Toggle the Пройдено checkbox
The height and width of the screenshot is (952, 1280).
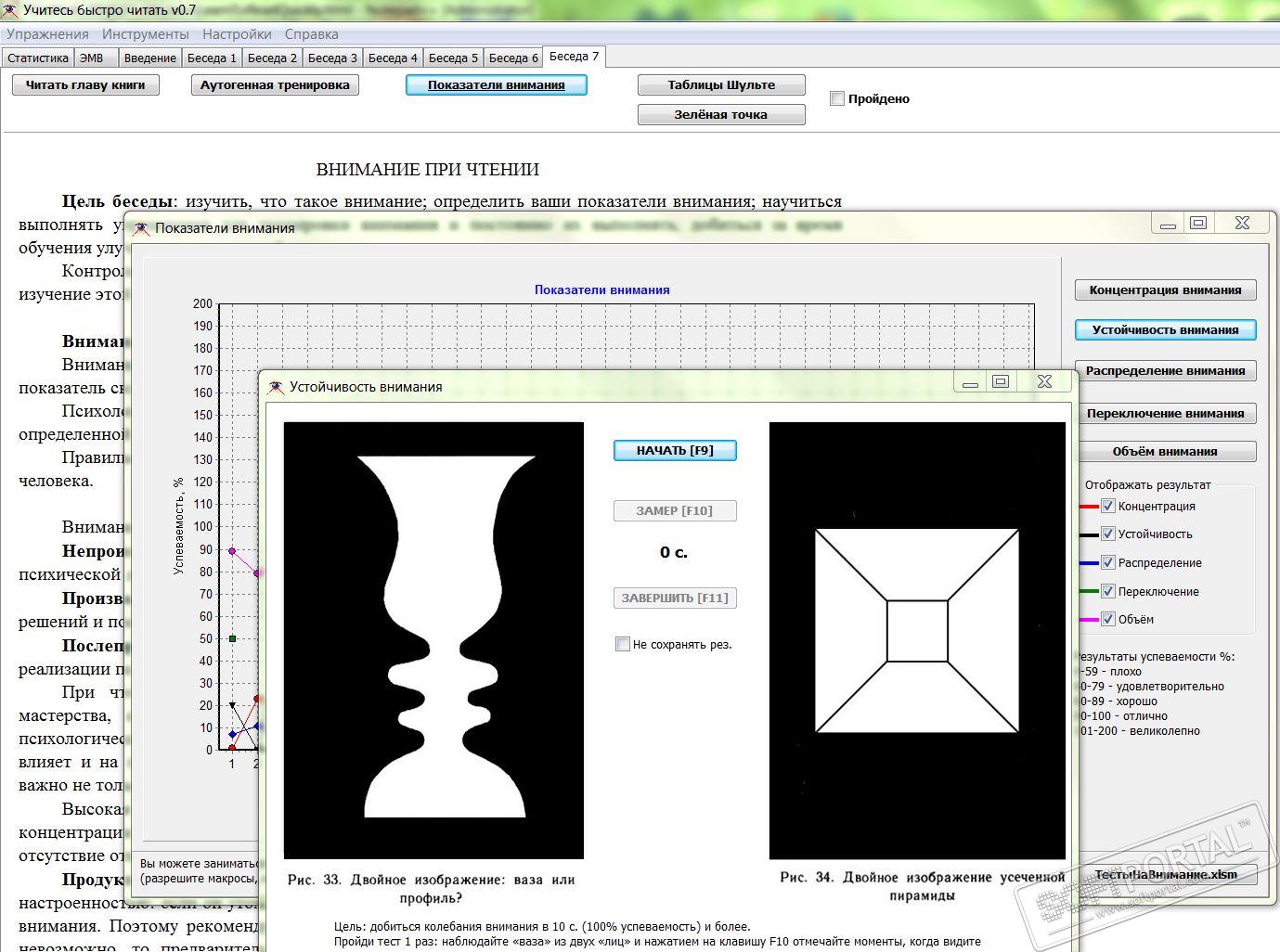[837, 98]
